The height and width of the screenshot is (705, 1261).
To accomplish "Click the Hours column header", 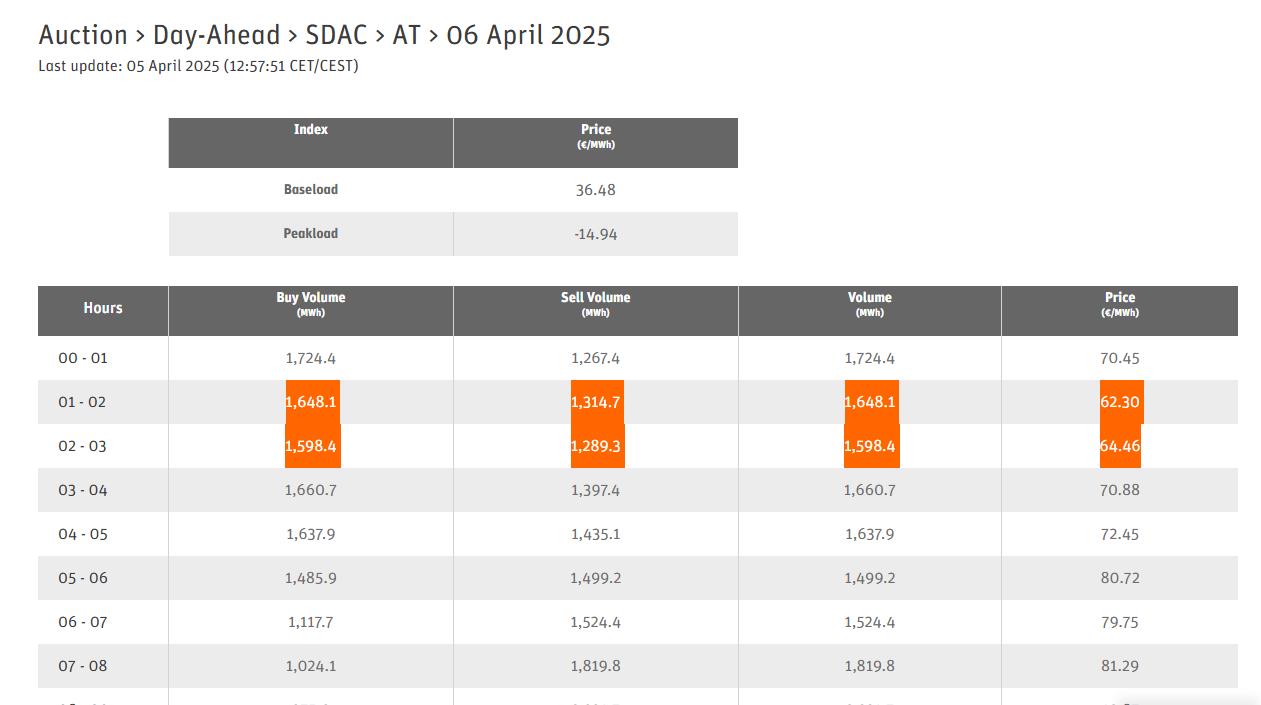I will (x=103, y=308).
